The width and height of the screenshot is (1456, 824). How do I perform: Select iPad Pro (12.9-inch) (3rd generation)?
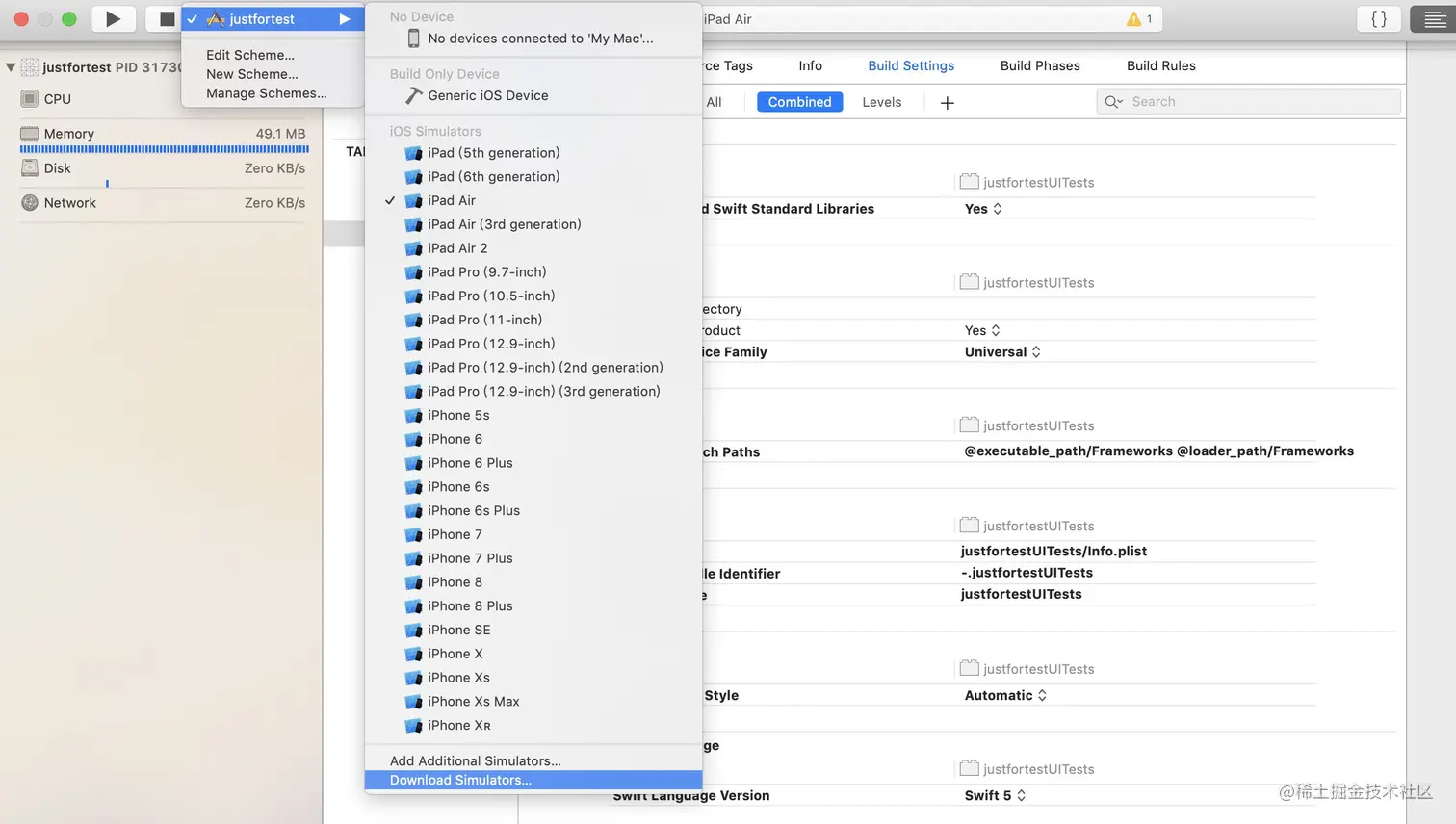[533, 392]
